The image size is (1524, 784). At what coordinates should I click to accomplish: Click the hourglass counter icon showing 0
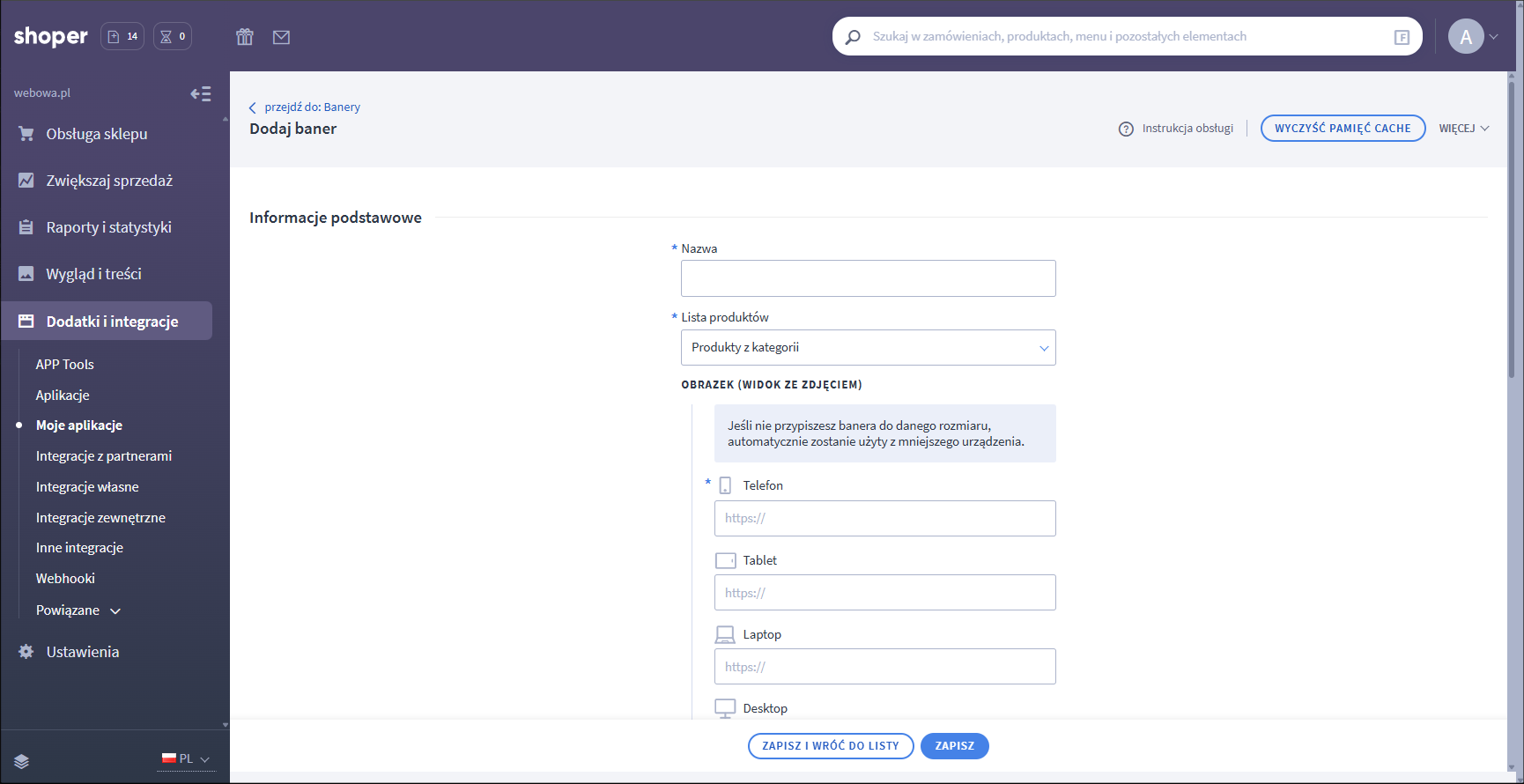[173, 37]
